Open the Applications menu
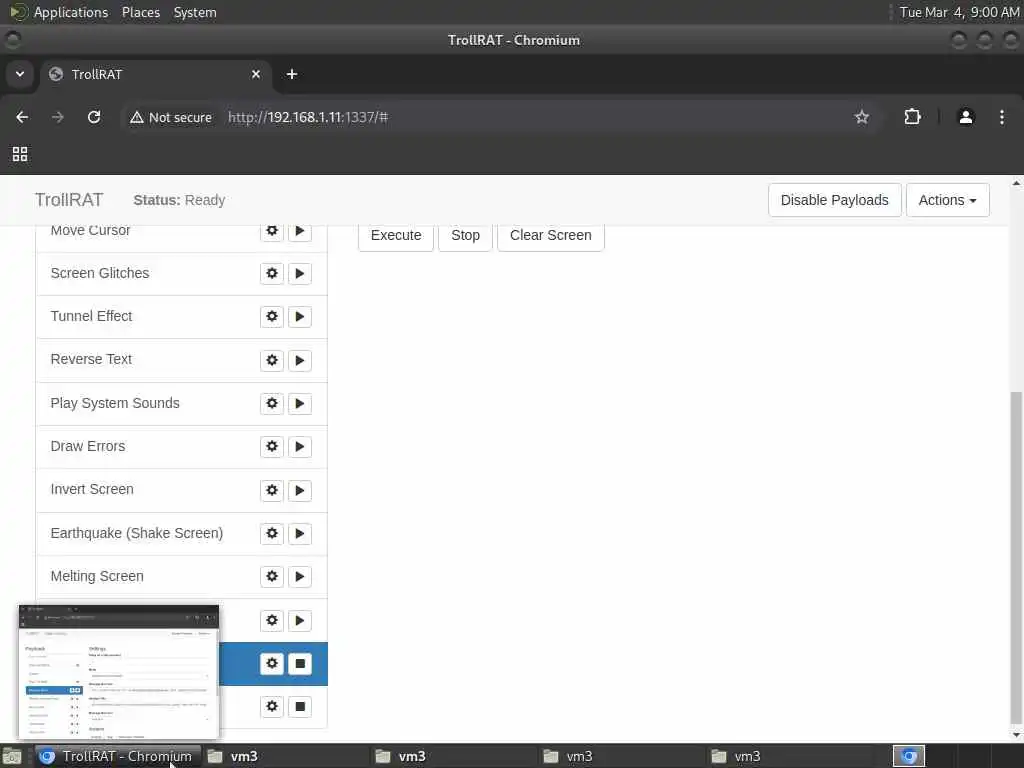The height and width of the screenshot is (768, 1024). 71,12
